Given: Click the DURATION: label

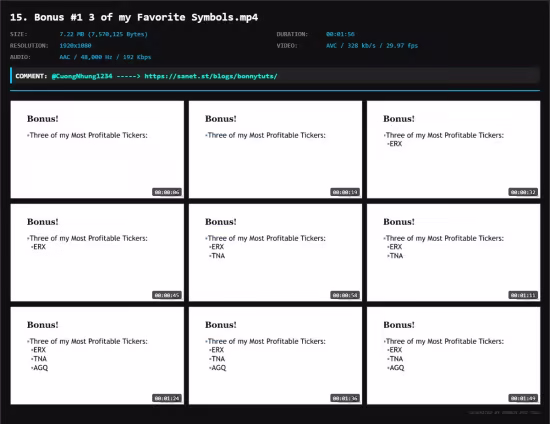Looking at the screenshot, I should pyautogui.click(x=292, y=34).
